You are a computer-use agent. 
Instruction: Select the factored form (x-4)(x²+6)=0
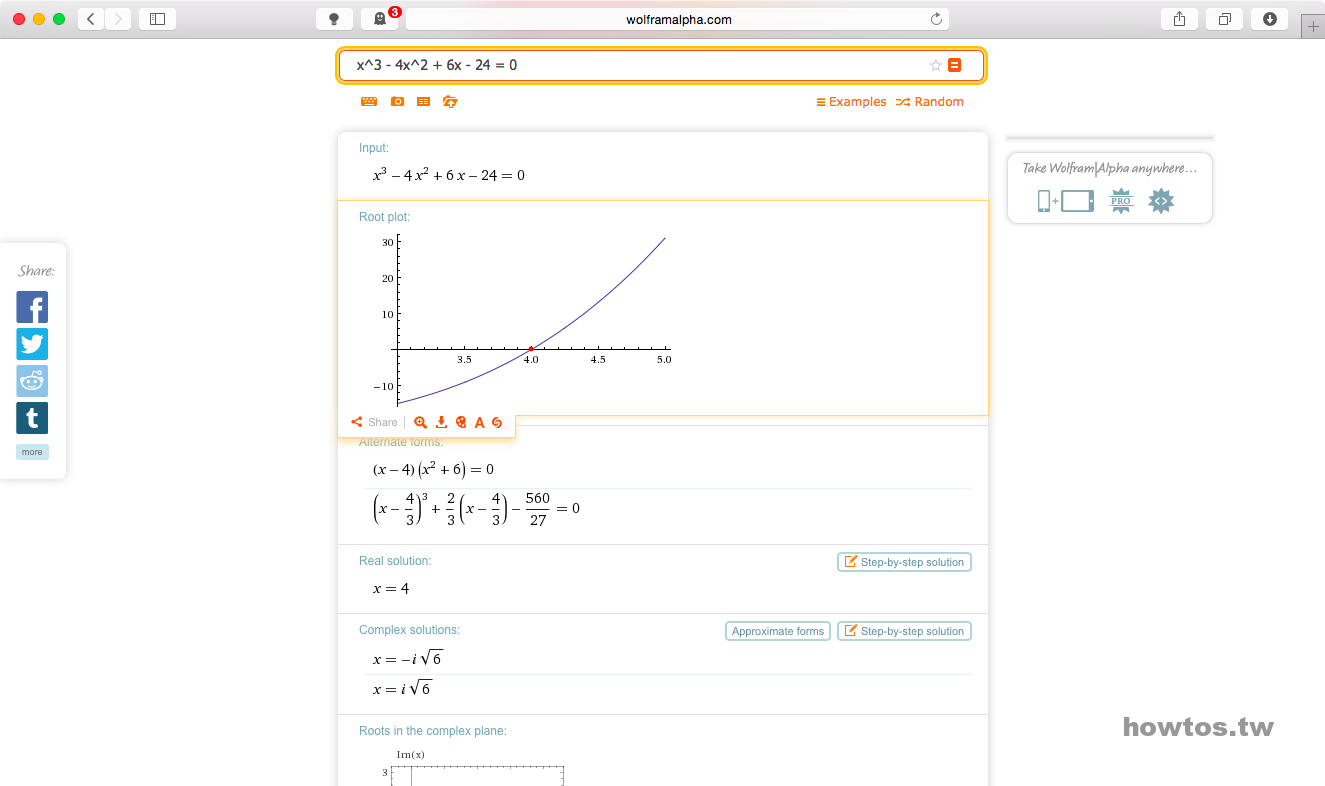pyautogui.click(x=433, y=469)
